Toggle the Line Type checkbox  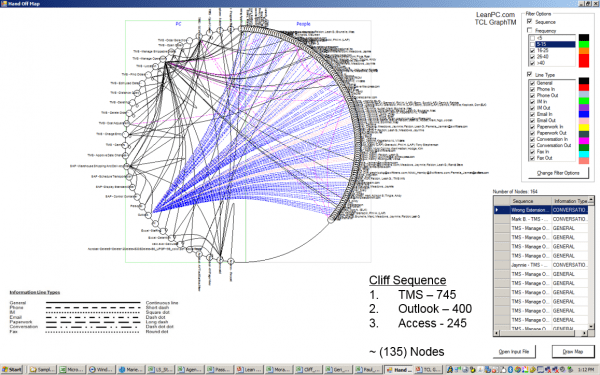coord(530,74)
